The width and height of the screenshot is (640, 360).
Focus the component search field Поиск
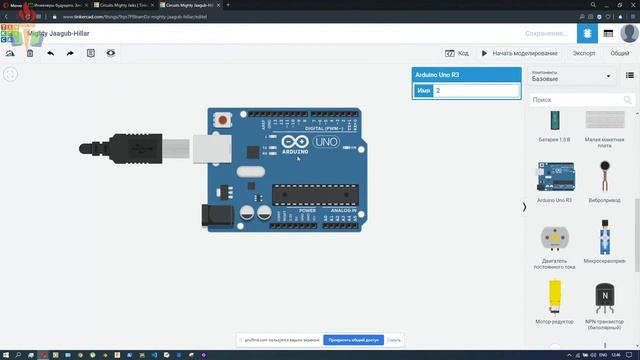point(578,100)
